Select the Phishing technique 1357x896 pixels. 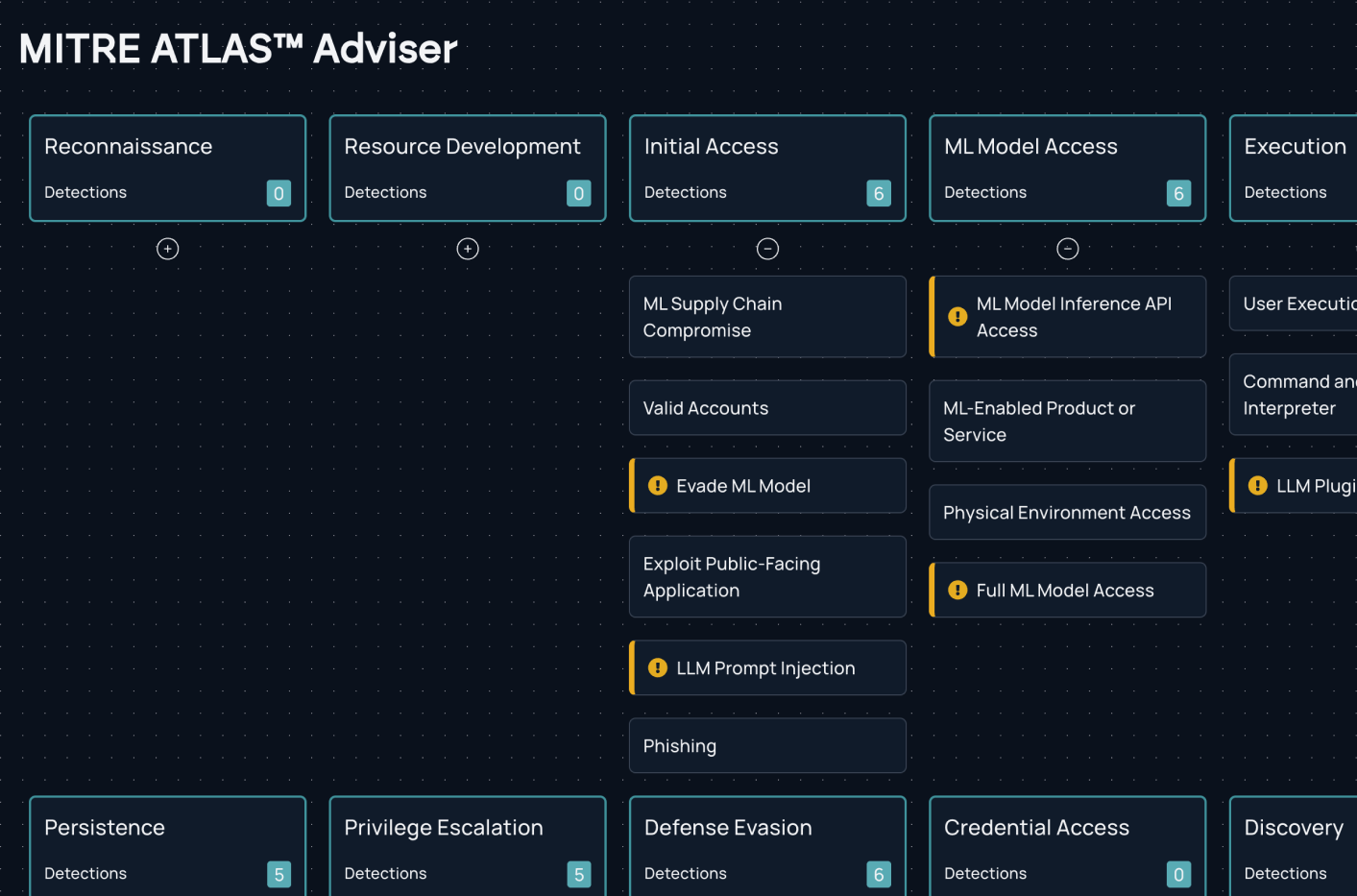coord(767,745)
